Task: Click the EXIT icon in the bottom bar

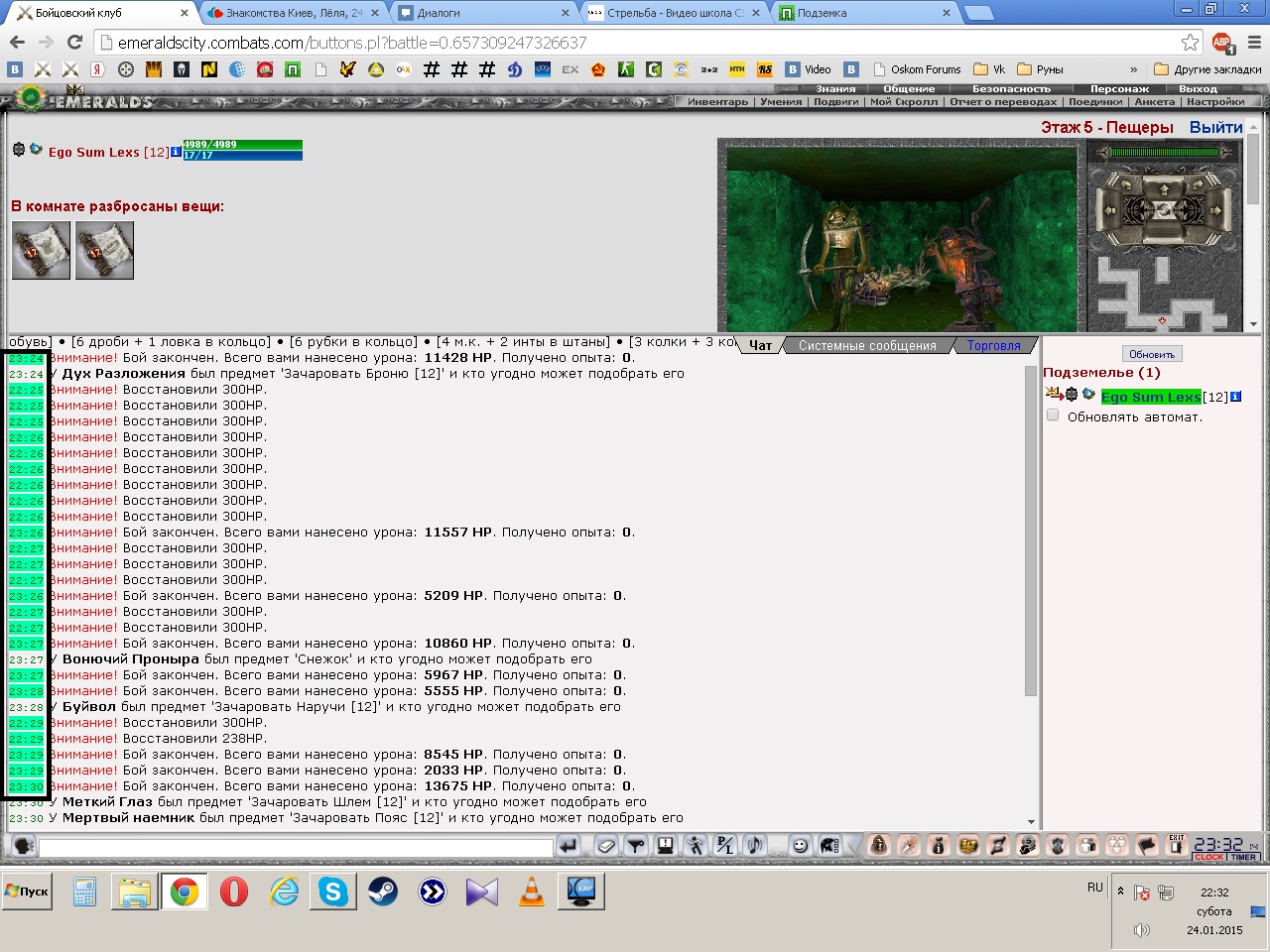Action: tap(1177, 845)
